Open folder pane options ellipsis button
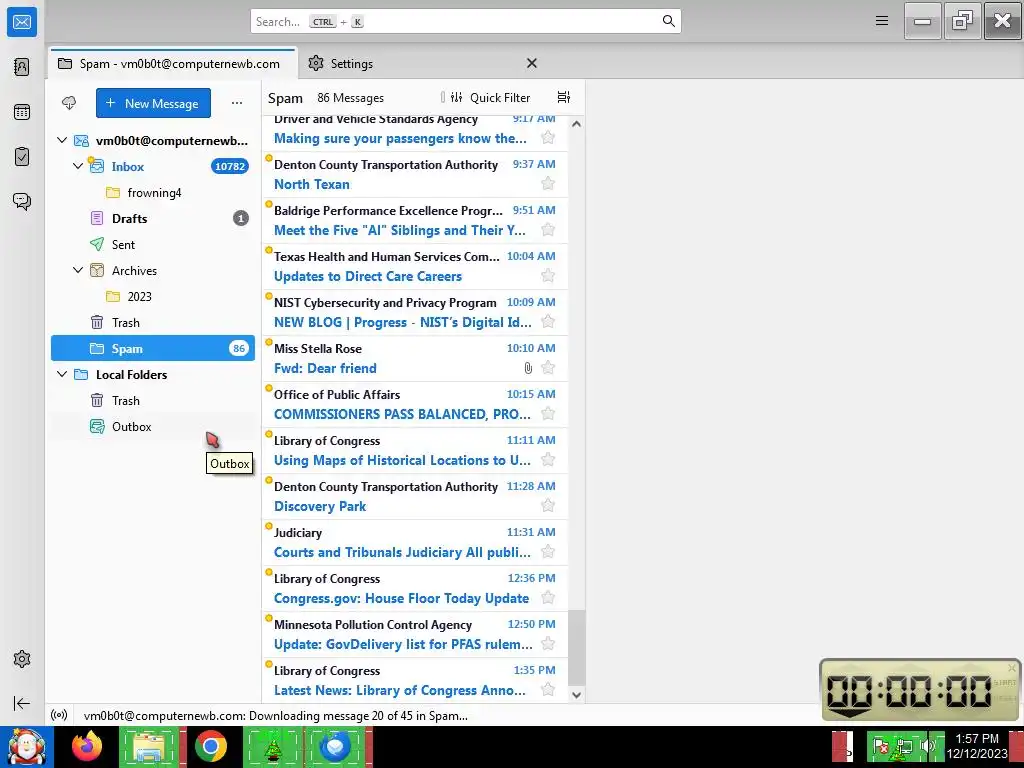 237,103
